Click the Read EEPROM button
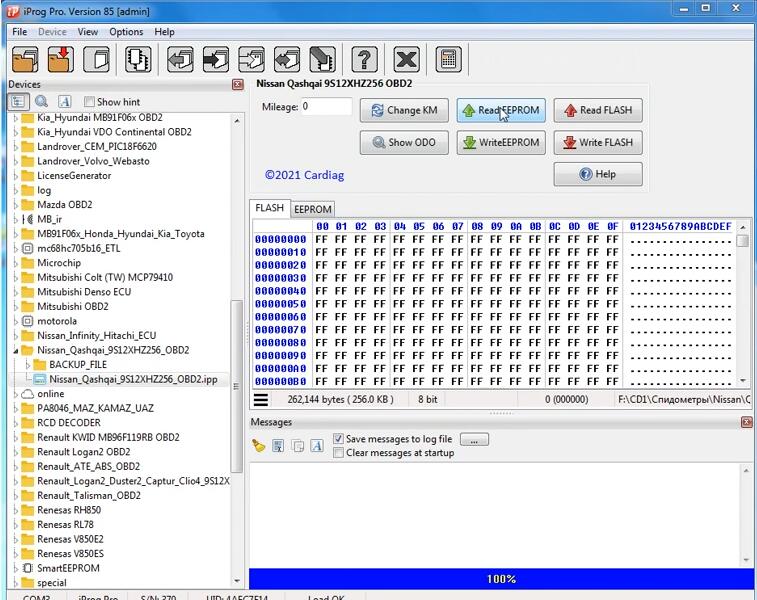This screenshot has width=757, height=600. click(501, 110)
